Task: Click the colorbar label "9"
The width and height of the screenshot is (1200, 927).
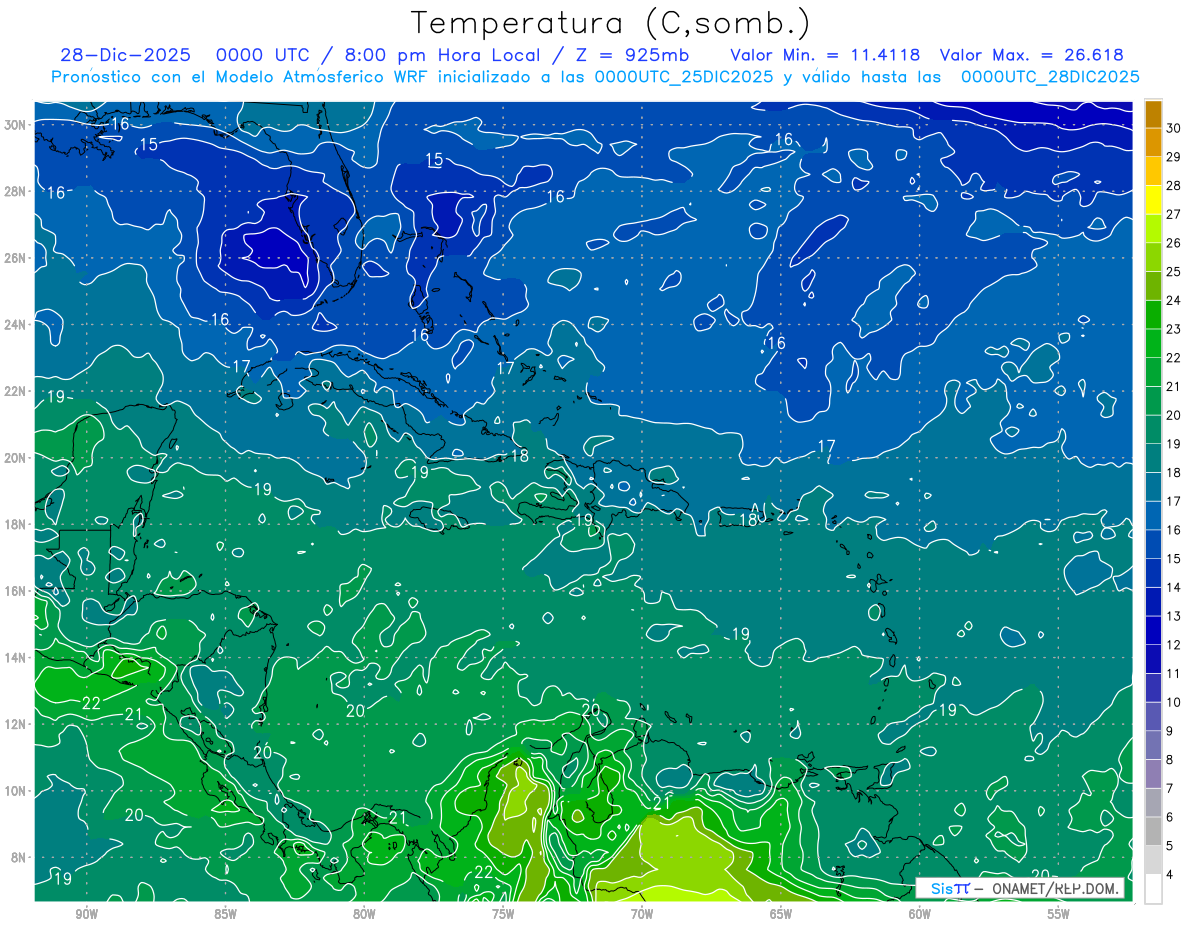Action: (x=1170, y=731)
